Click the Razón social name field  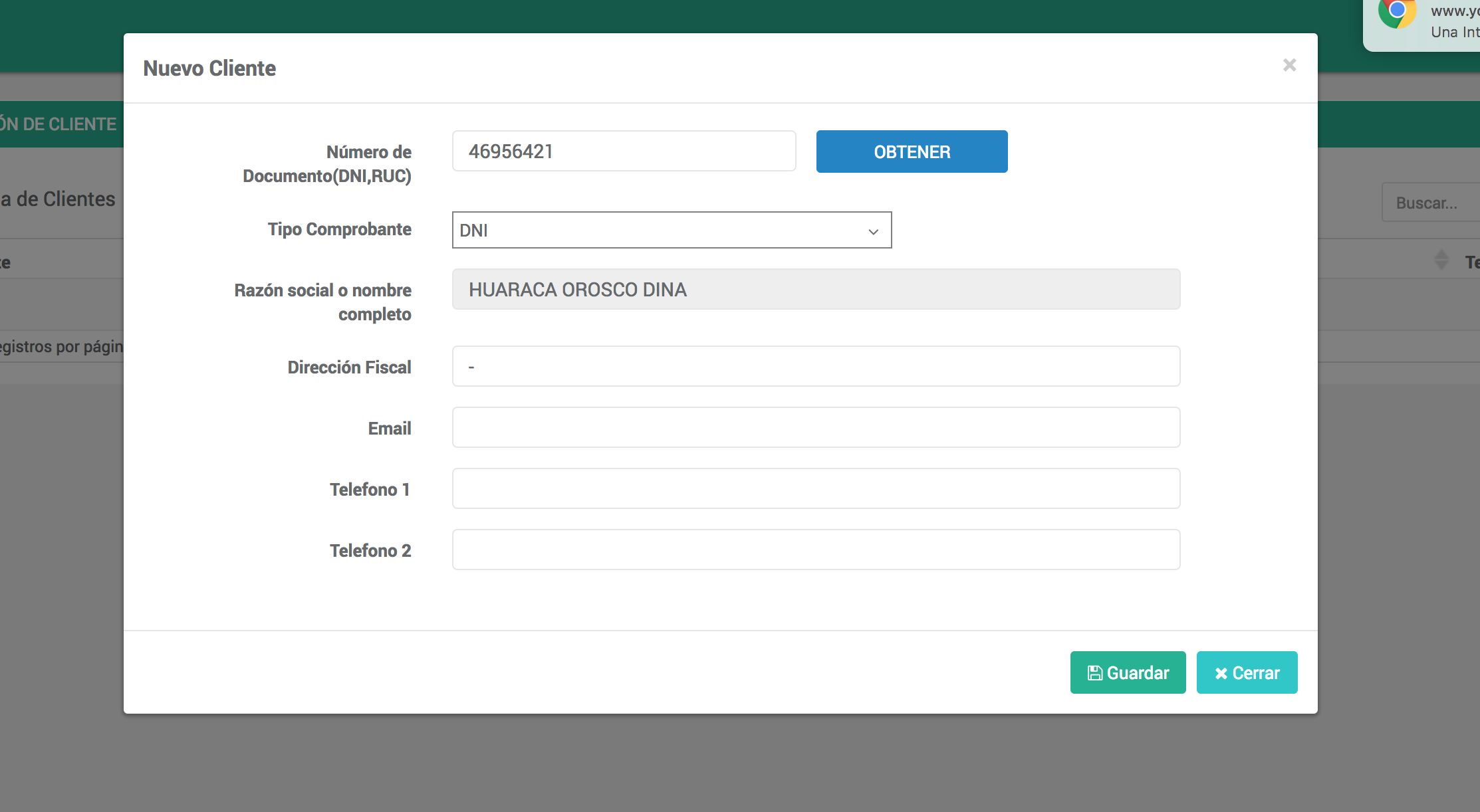point(816,290)
